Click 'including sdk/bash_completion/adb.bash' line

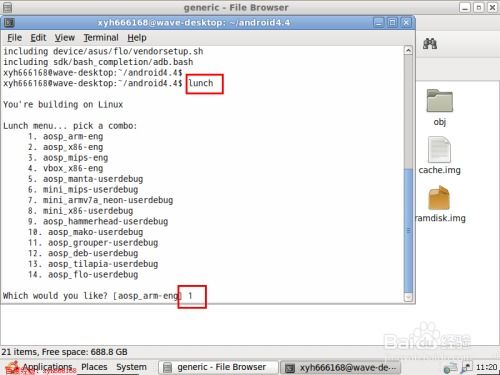click(x=98, y=62)
